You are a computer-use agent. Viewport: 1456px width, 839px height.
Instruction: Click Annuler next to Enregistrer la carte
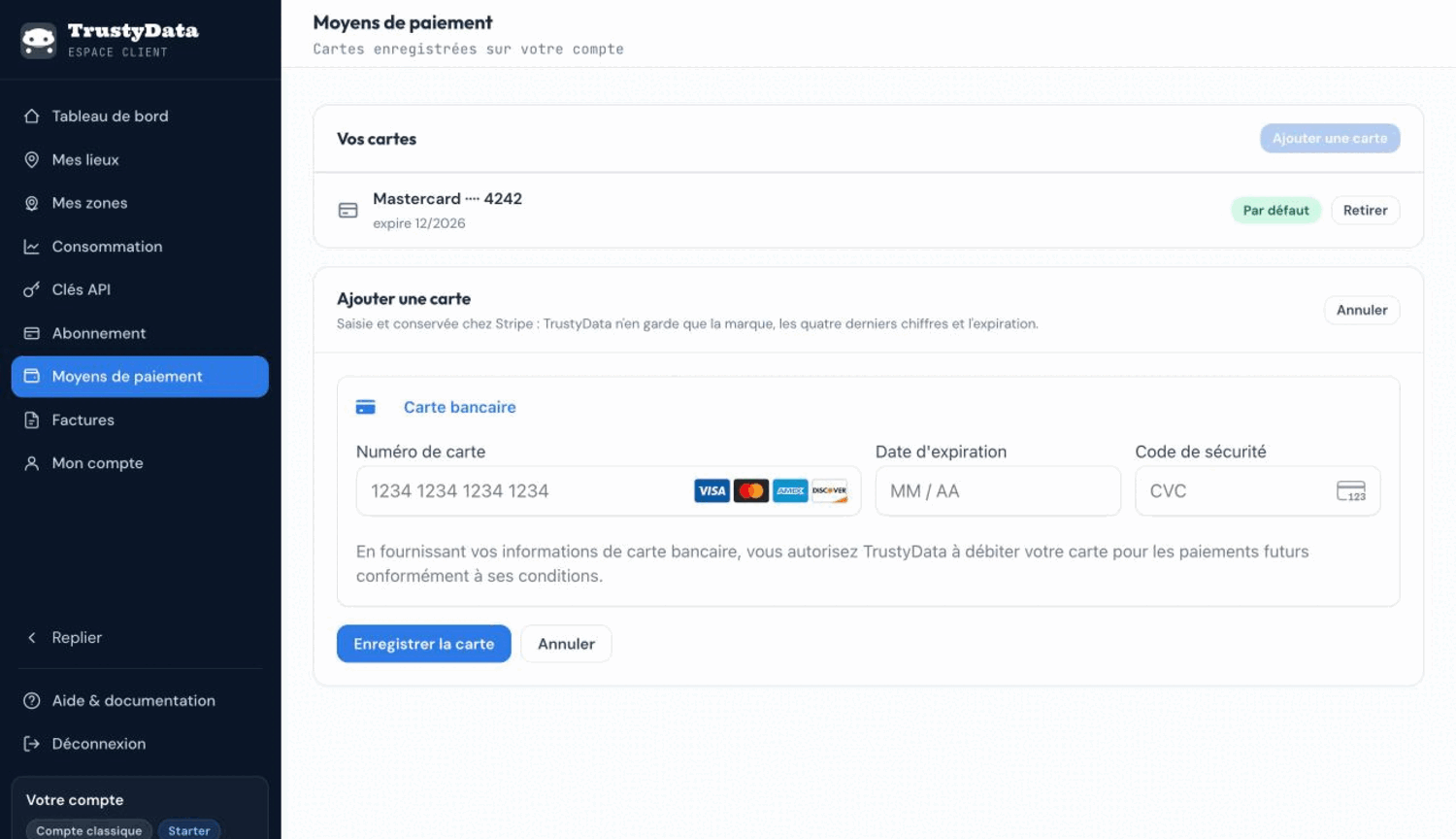[x=566, y=644]
